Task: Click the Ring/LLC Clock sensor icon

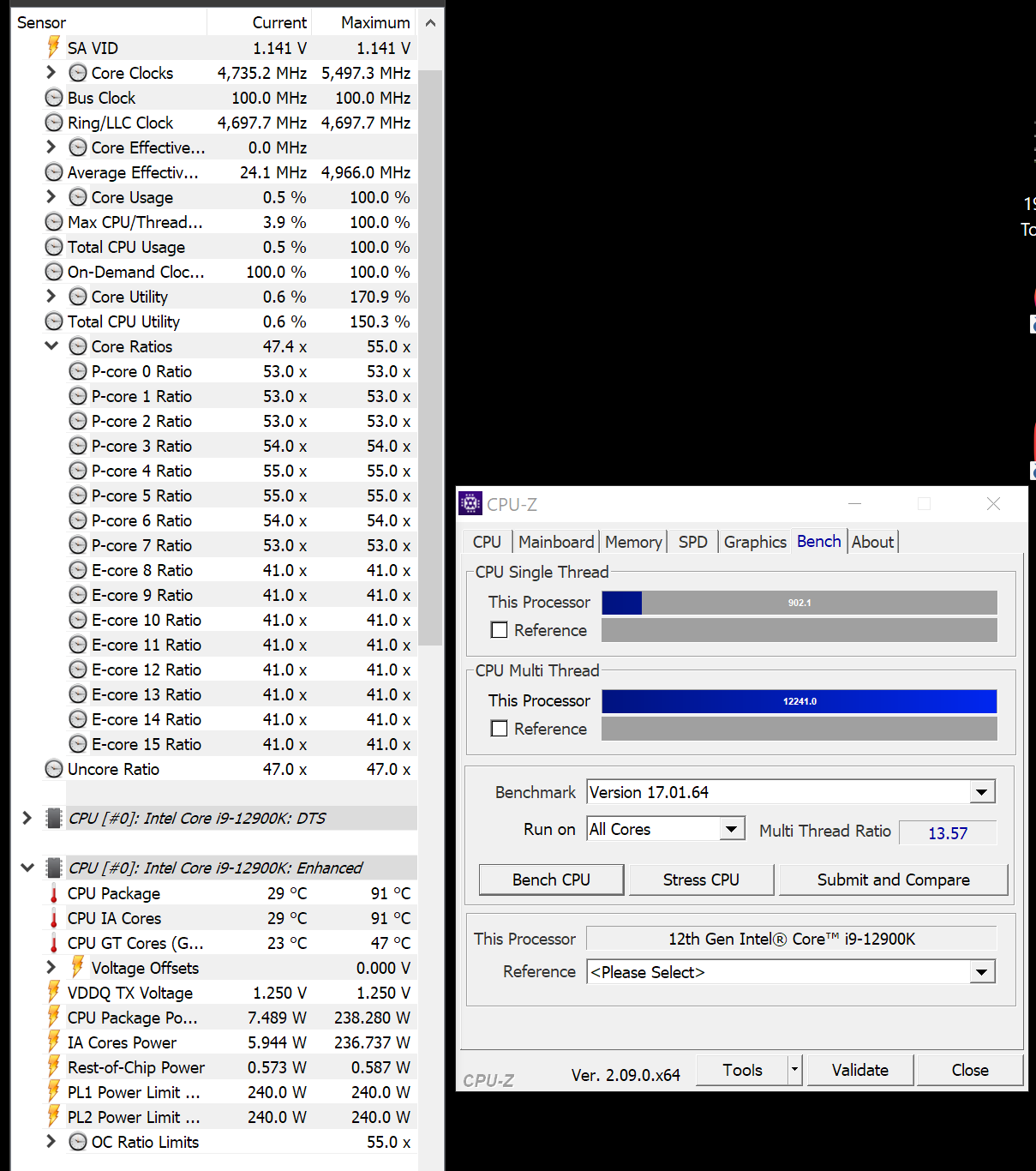Action: point(54,123)
